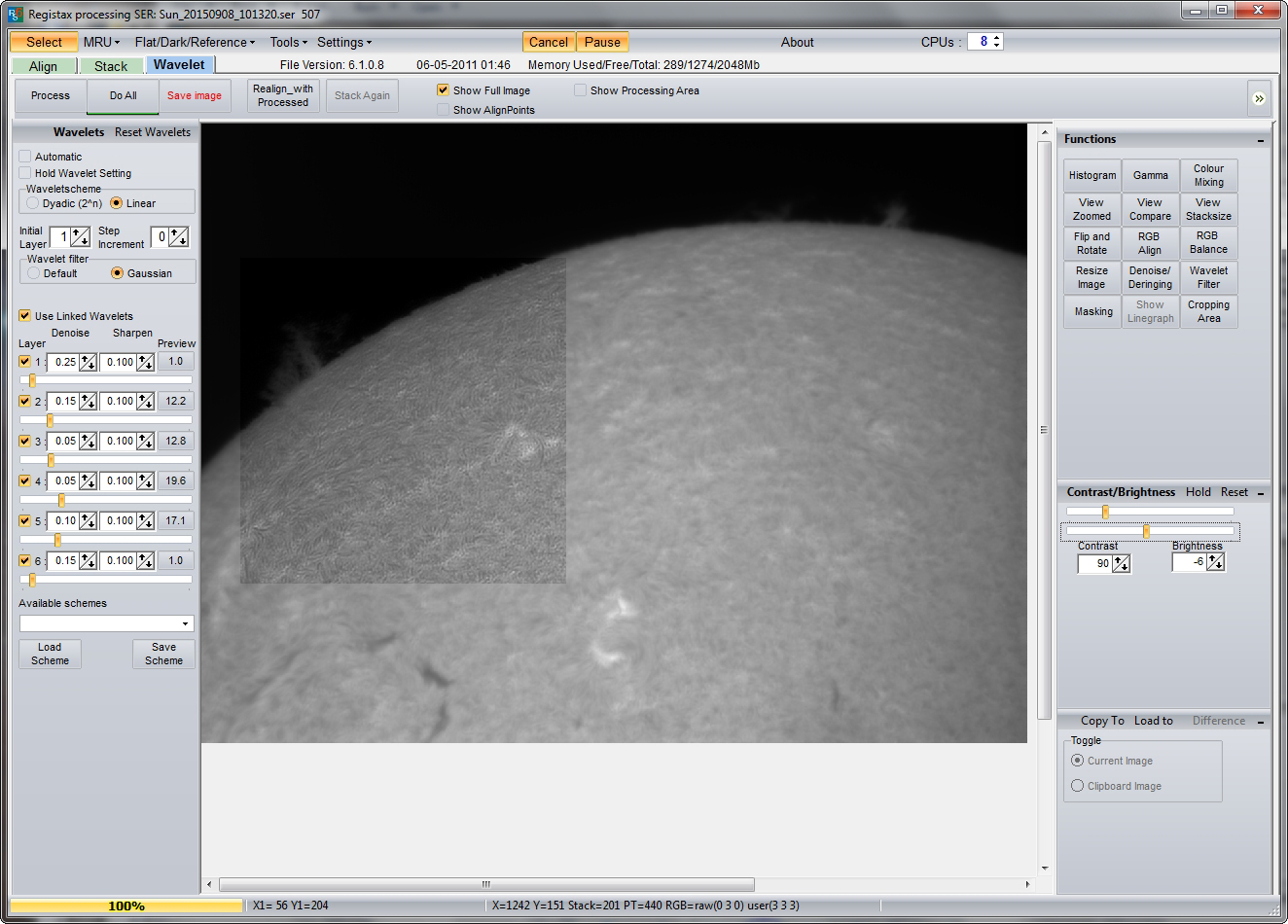Switch to the Align tab

43,66
